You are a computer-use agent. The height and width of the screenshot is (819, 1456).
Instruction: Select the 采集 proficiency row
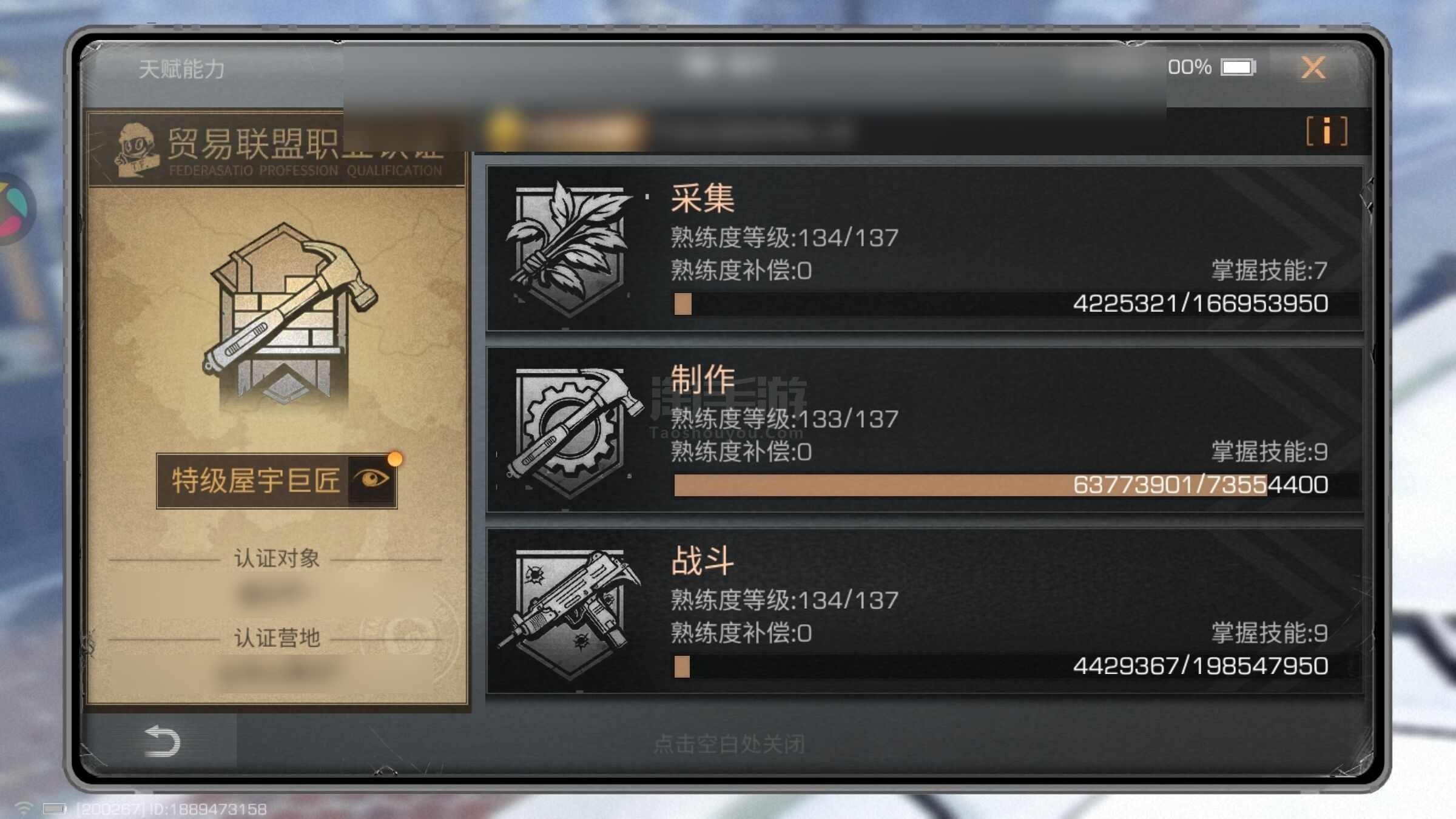click(x=925, y=249)
